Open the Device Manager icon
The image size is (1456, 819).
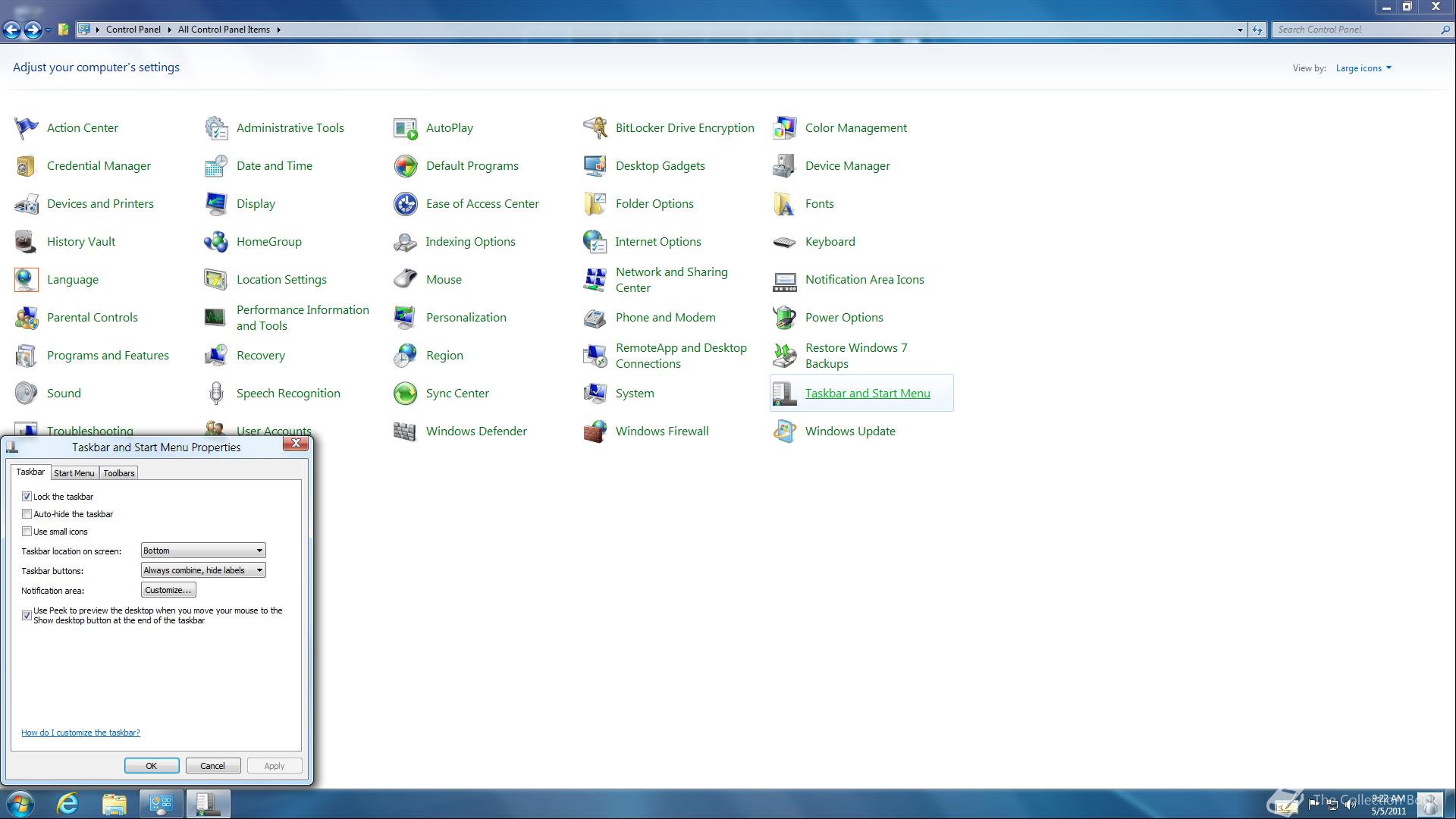[784, 166]
